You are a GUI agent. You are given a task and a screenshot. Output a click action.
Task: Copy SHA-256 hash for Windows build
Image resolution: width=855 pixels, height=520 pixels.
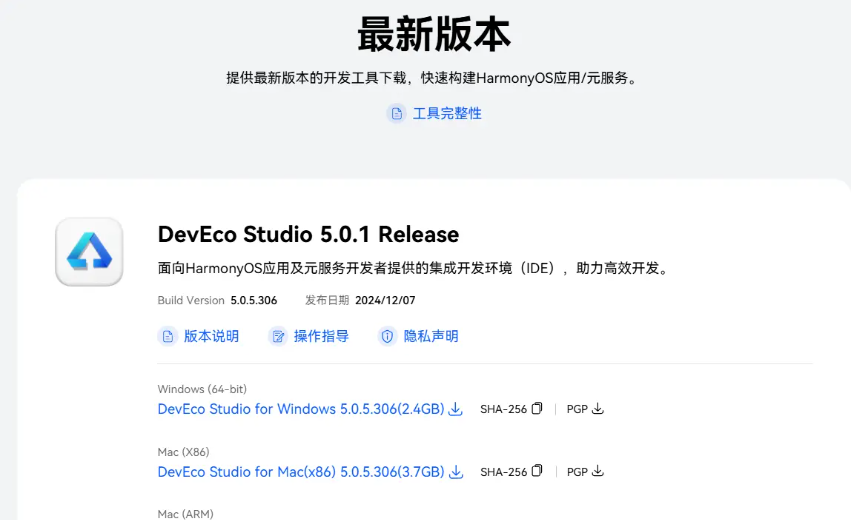pyautogui.click(x=537, y=409)
